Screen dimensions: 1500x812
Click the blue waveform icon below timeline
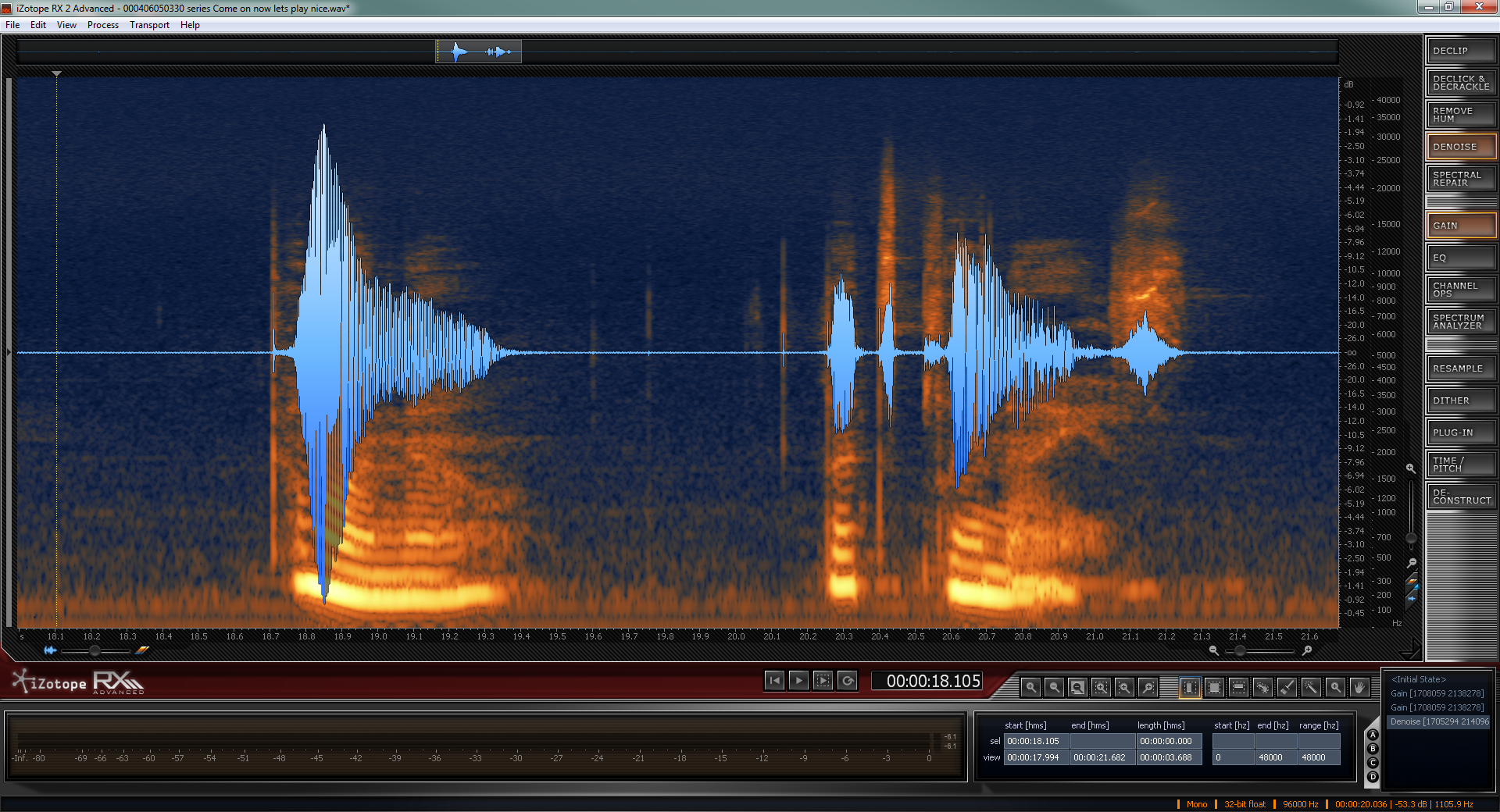(x=51, y=650)
